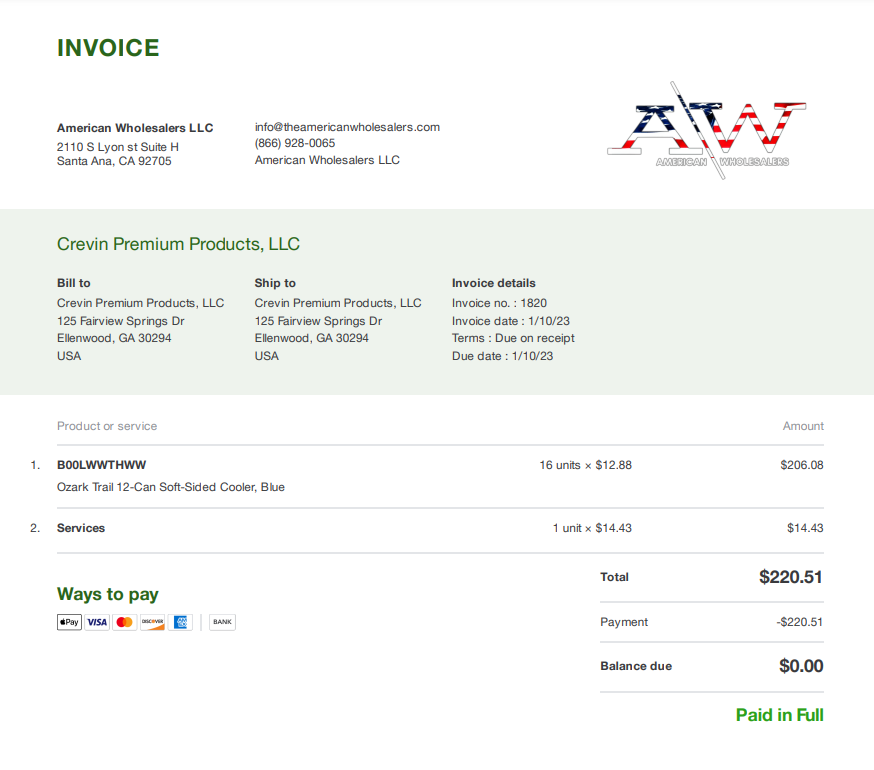Click the Total label
Viewport: 874px width, 770px height.
(x=614, y=577)
